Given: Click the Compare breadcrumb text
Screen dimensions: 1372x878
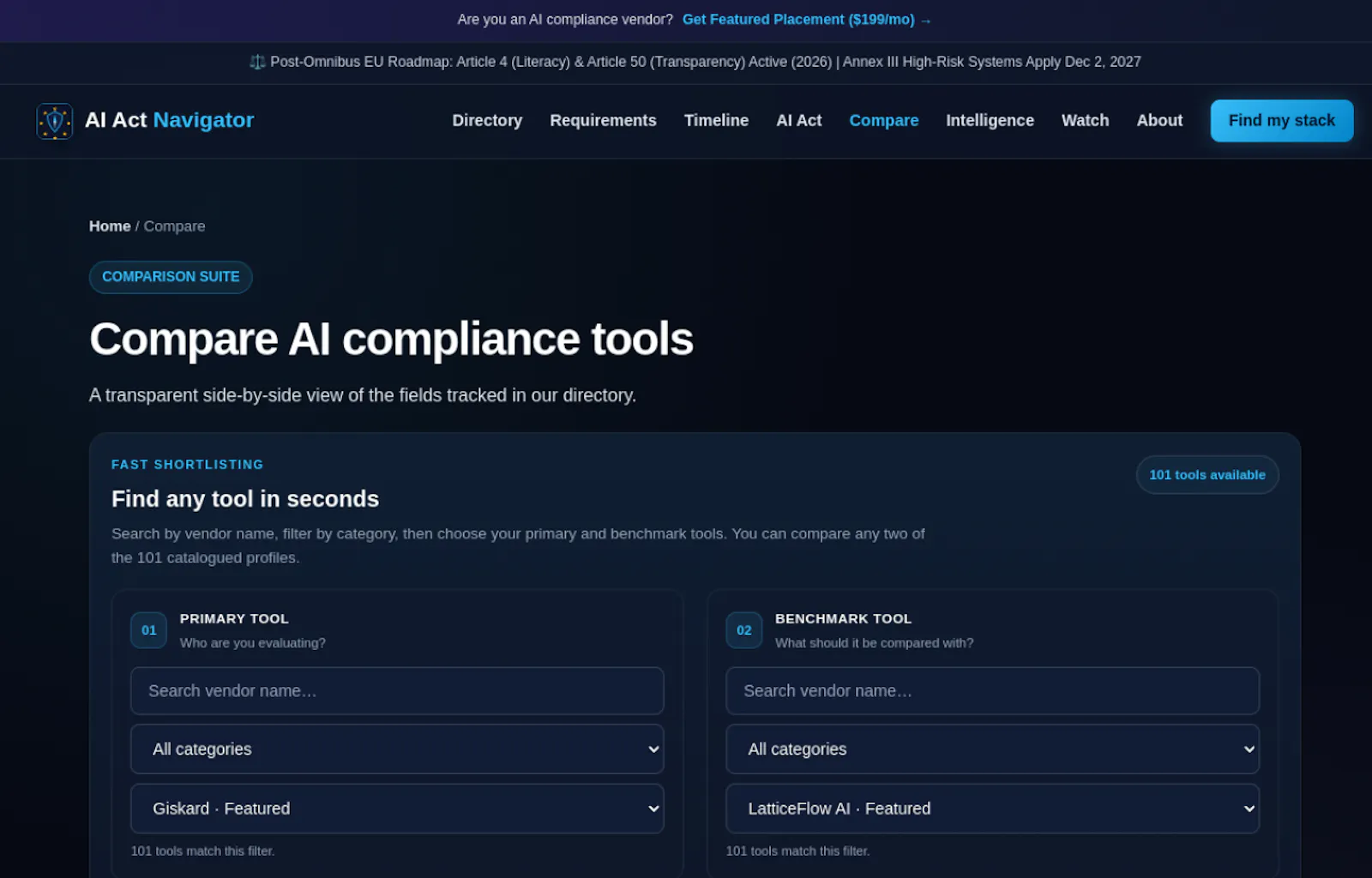Looking at the screenshot, I should pyautogui.click(x=174, y=226).
